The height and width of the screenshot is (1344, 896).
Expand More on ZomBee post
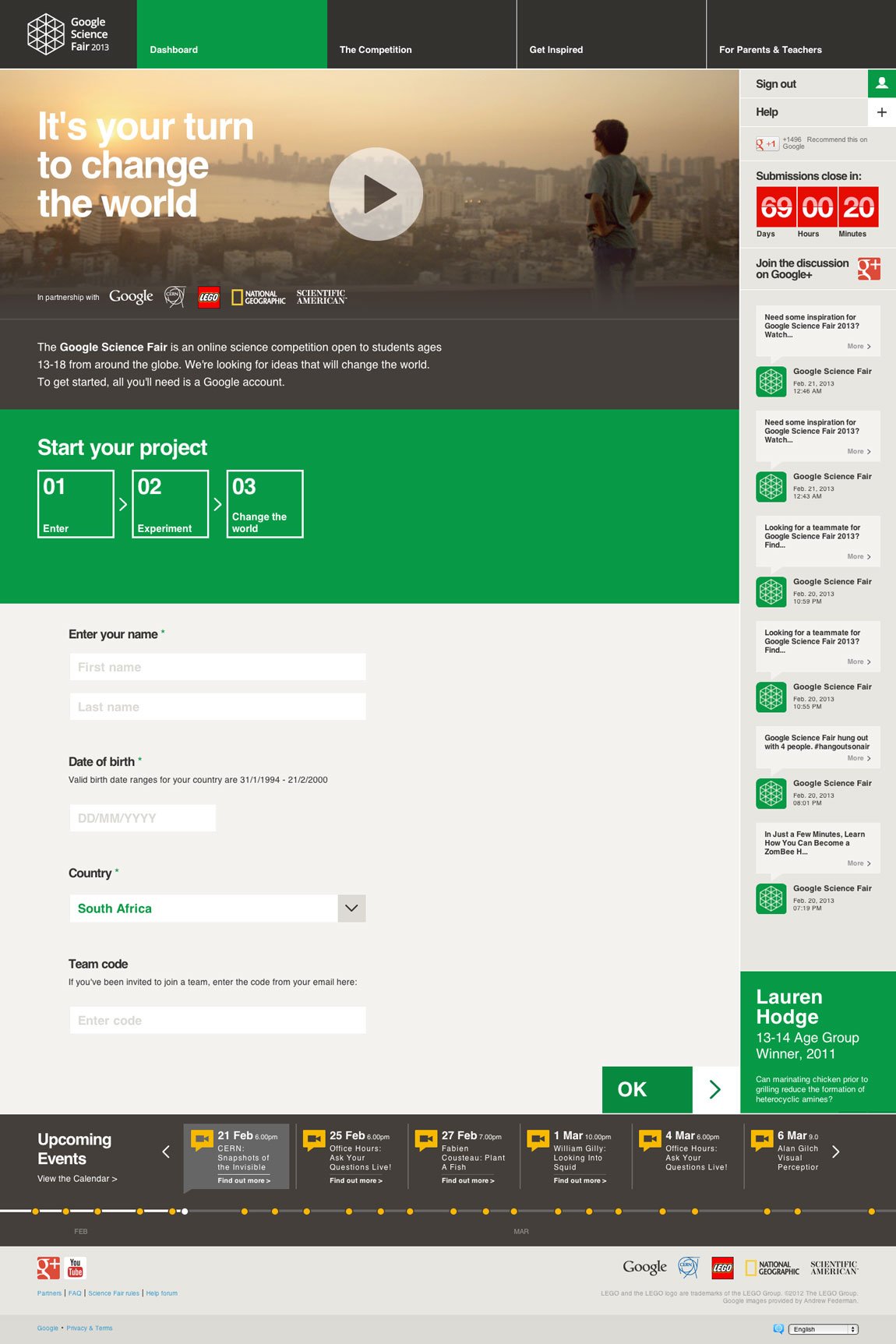(x=859, y=863)
